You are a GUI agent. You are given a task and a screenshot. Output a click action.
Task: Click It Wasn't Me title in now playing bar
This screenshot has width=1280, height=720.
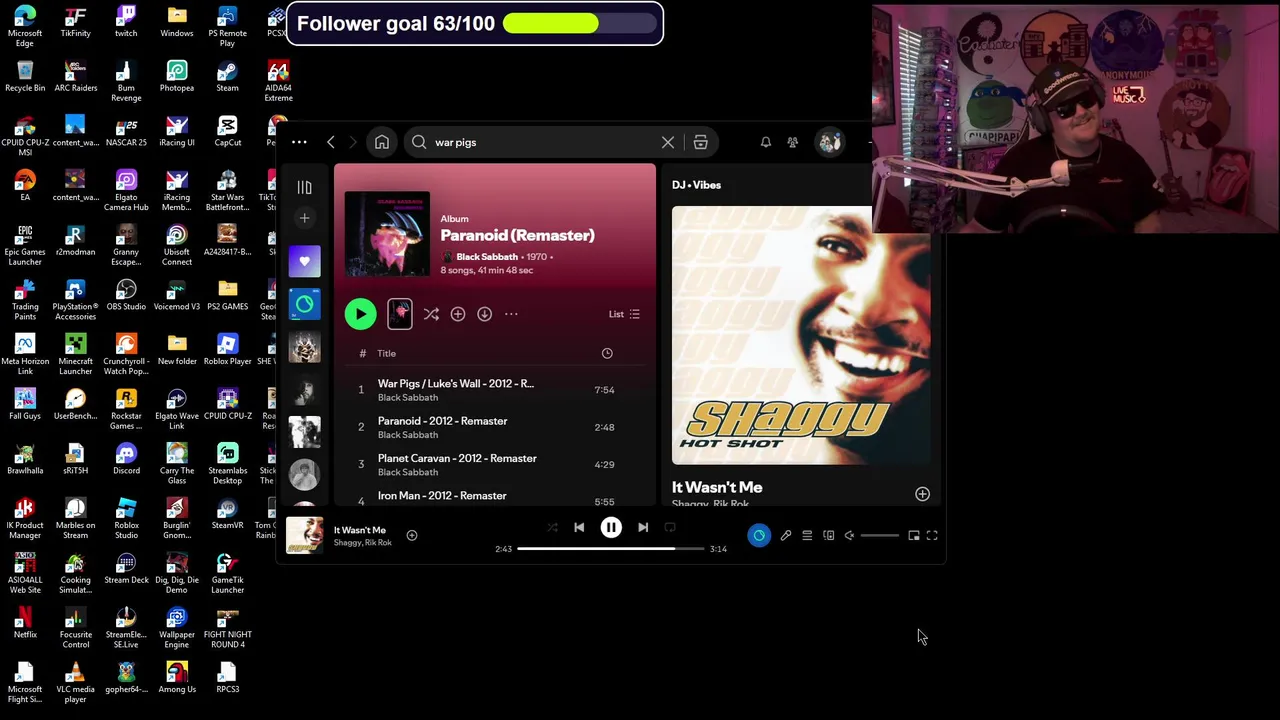[x=360, y=530]
